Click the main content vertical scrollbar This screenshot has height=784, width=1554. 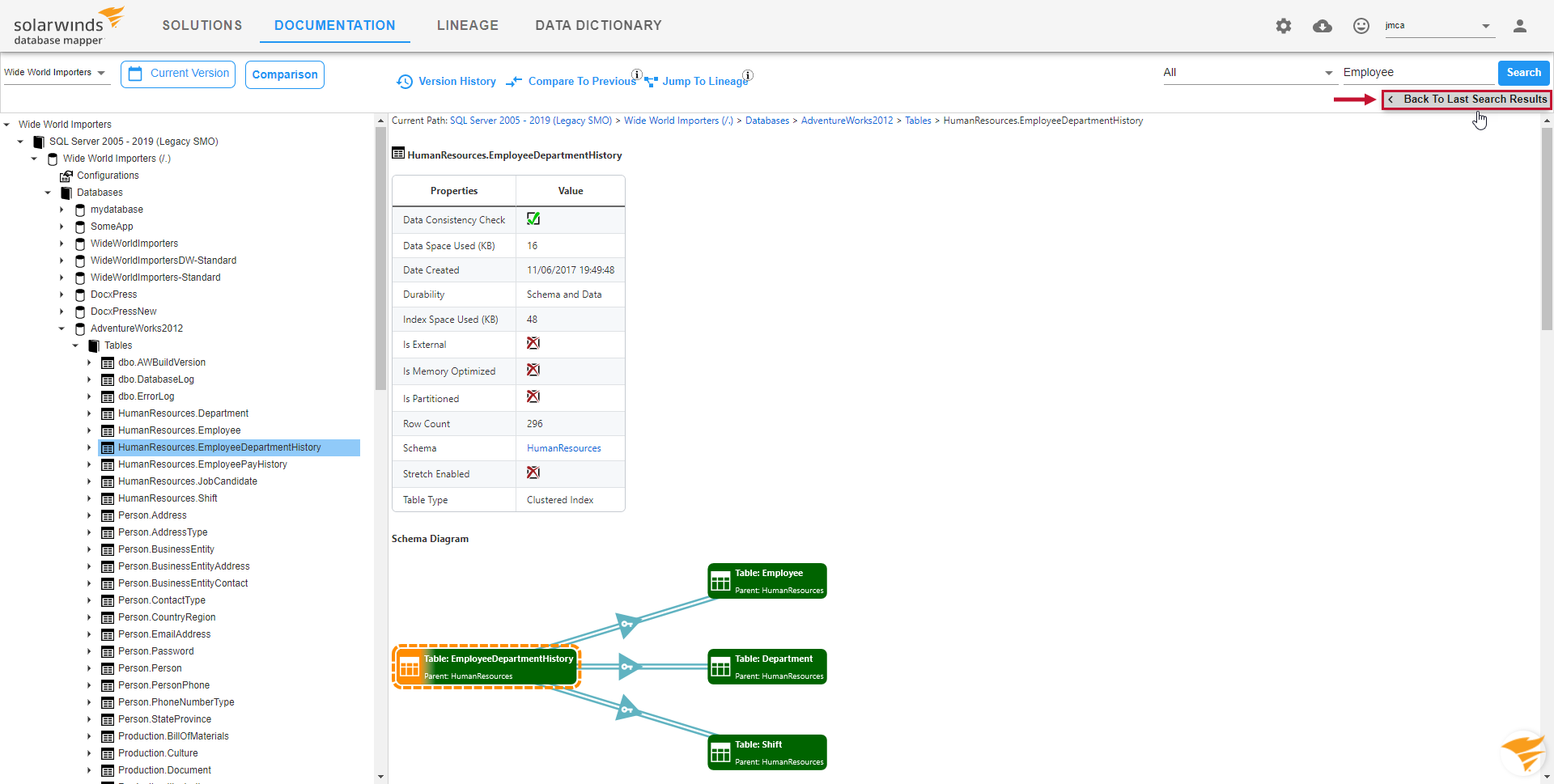[1547, 229]
